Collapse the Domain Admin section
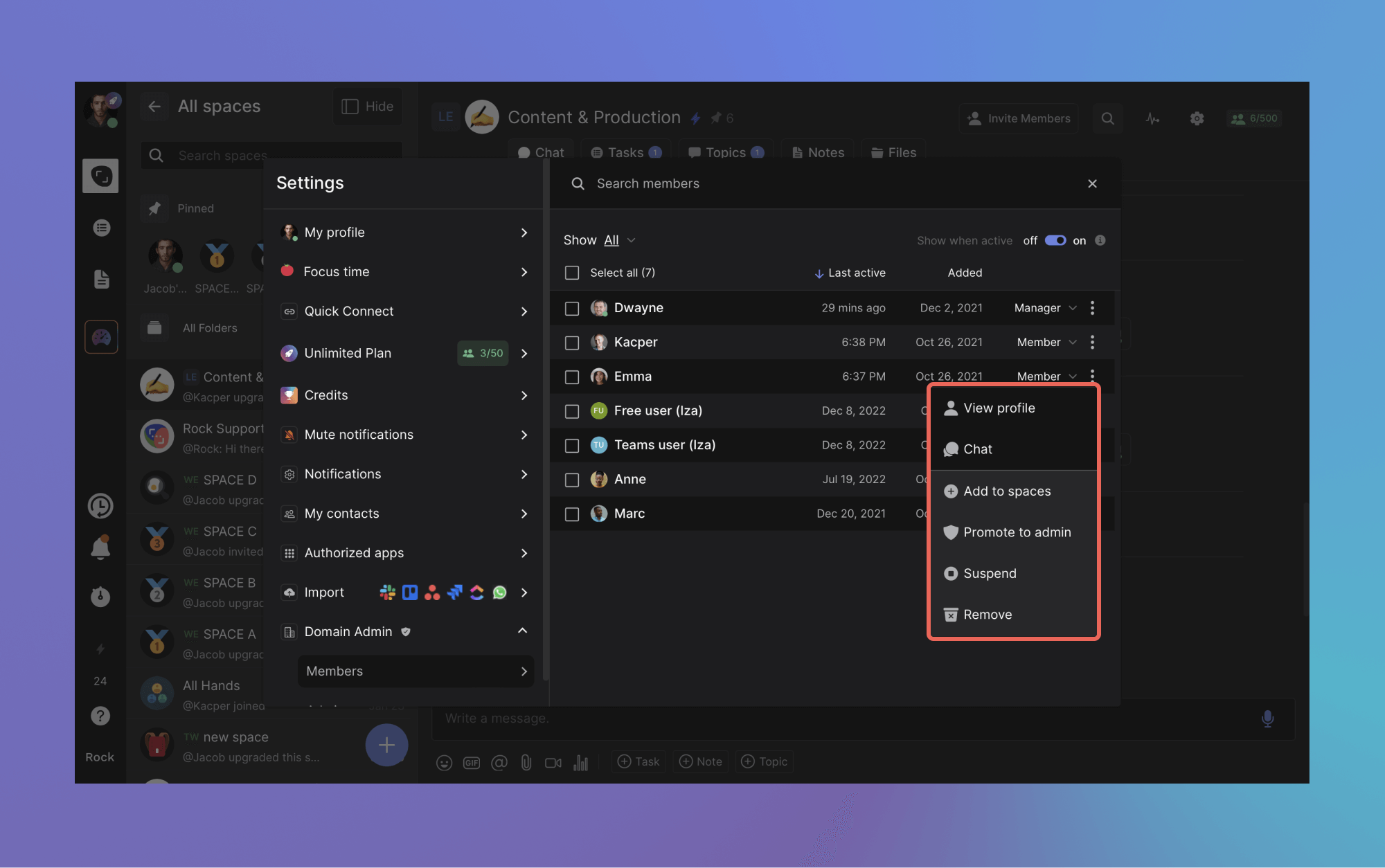Viewport: 1385px width, 868px height. coord(523,631)
